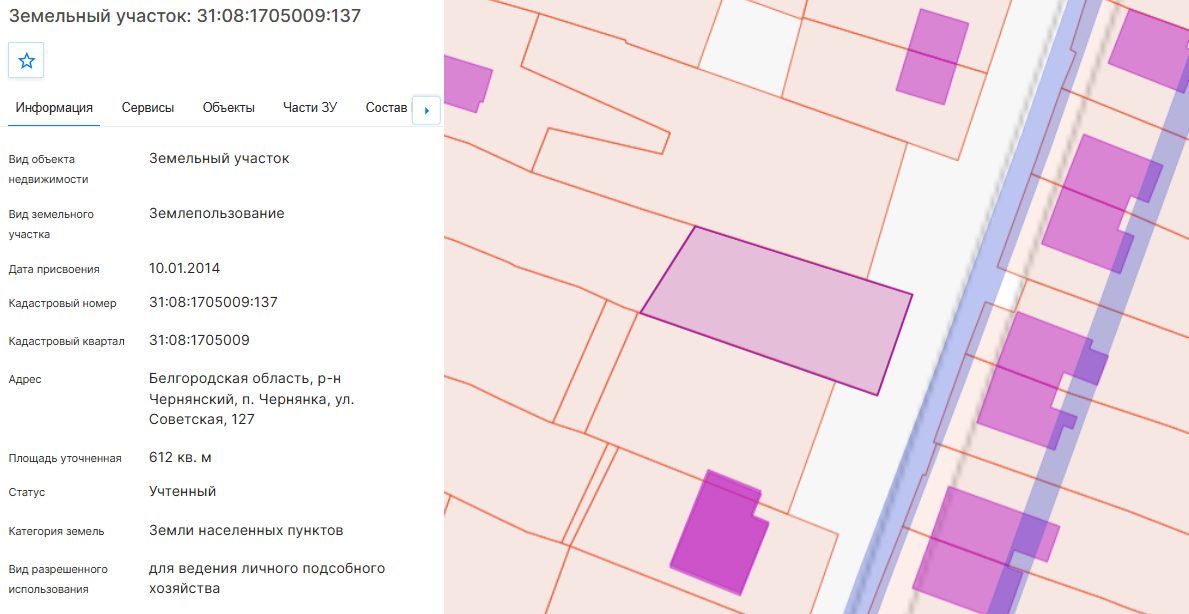Open the Информация tab
1189x614 pixels.
[54, 108]
